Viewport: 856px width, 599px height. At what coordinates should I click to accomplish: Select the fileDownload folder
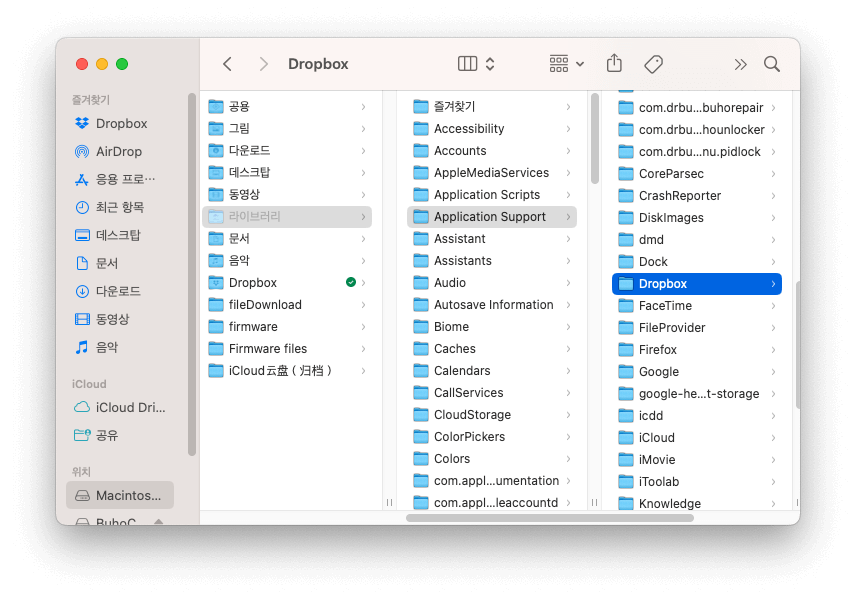(x=287, y=305)
